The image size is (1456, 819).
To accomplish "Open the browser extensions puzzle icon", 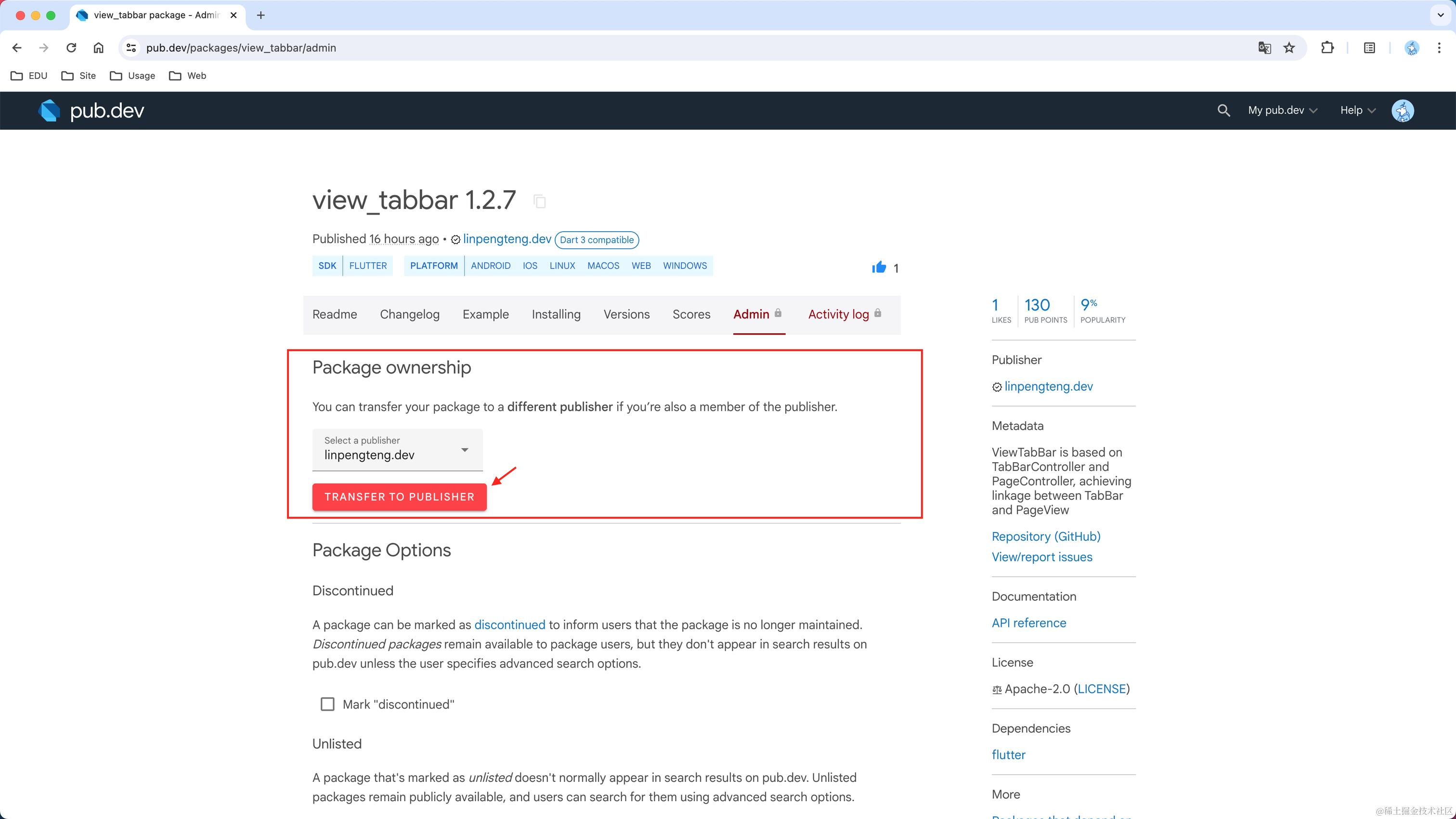I will point(1327,48).
